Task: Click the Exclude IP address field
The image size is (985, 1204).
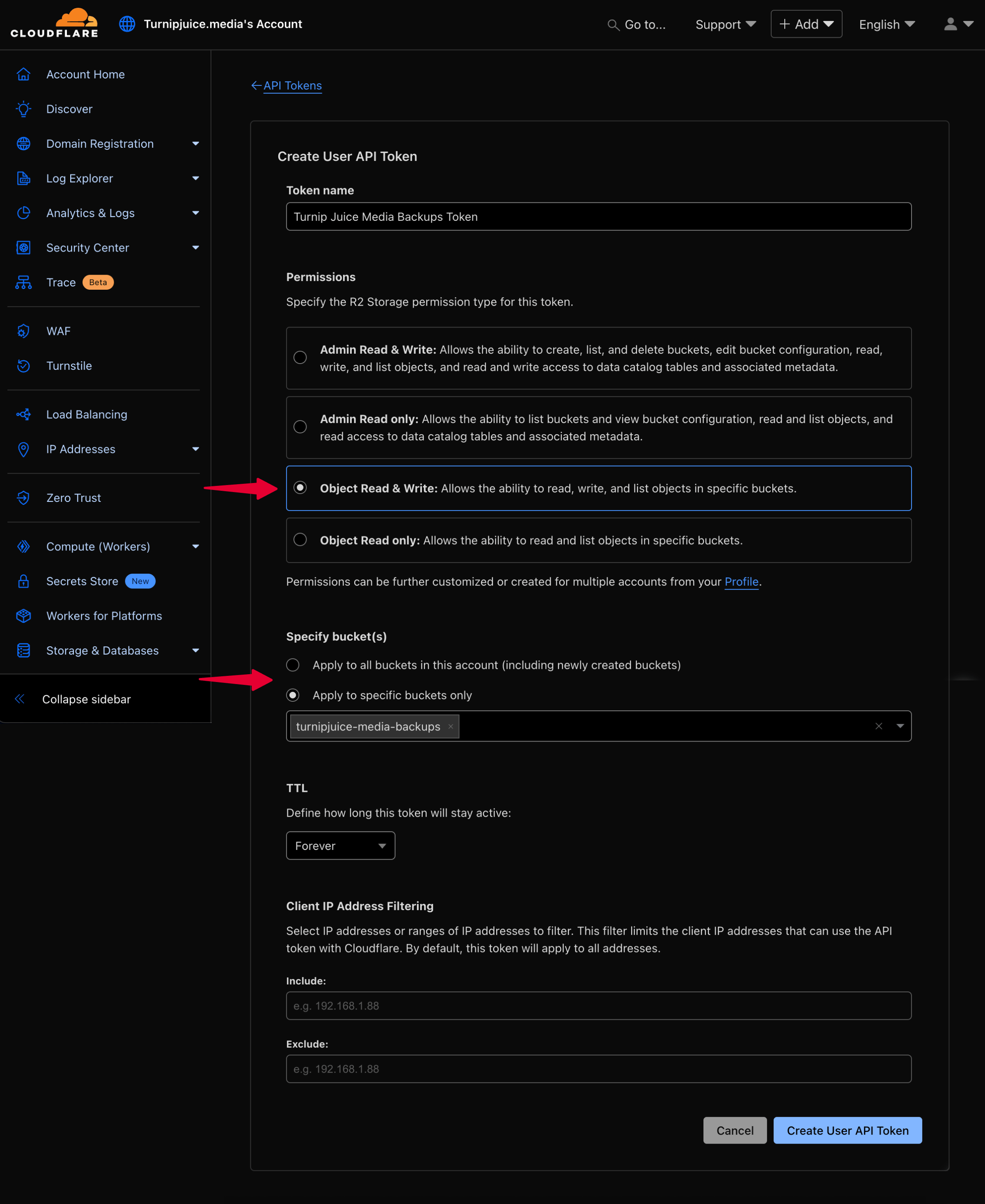Action: [599, 1069]
